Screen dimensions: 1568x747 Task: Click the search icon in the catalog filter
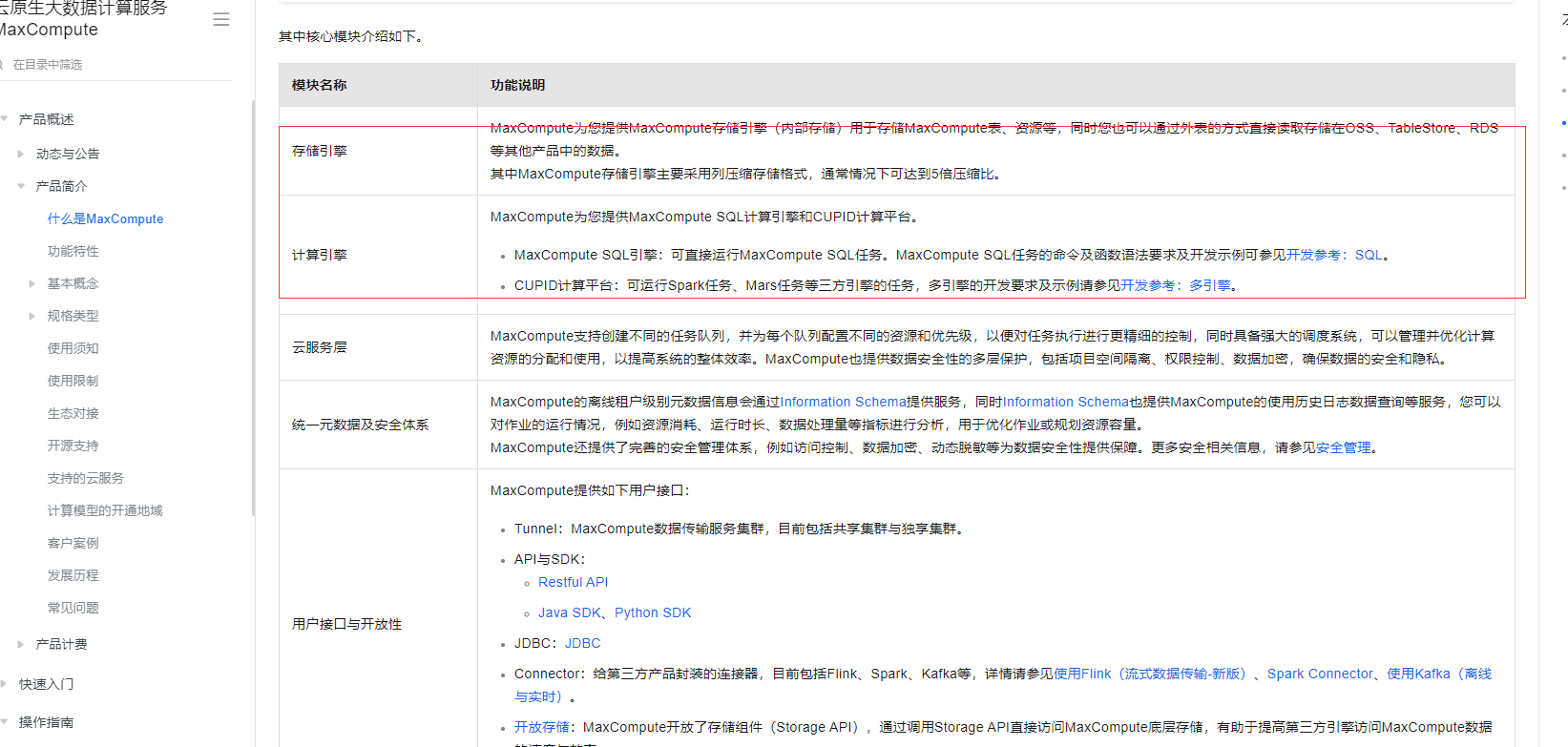[2, 65]
